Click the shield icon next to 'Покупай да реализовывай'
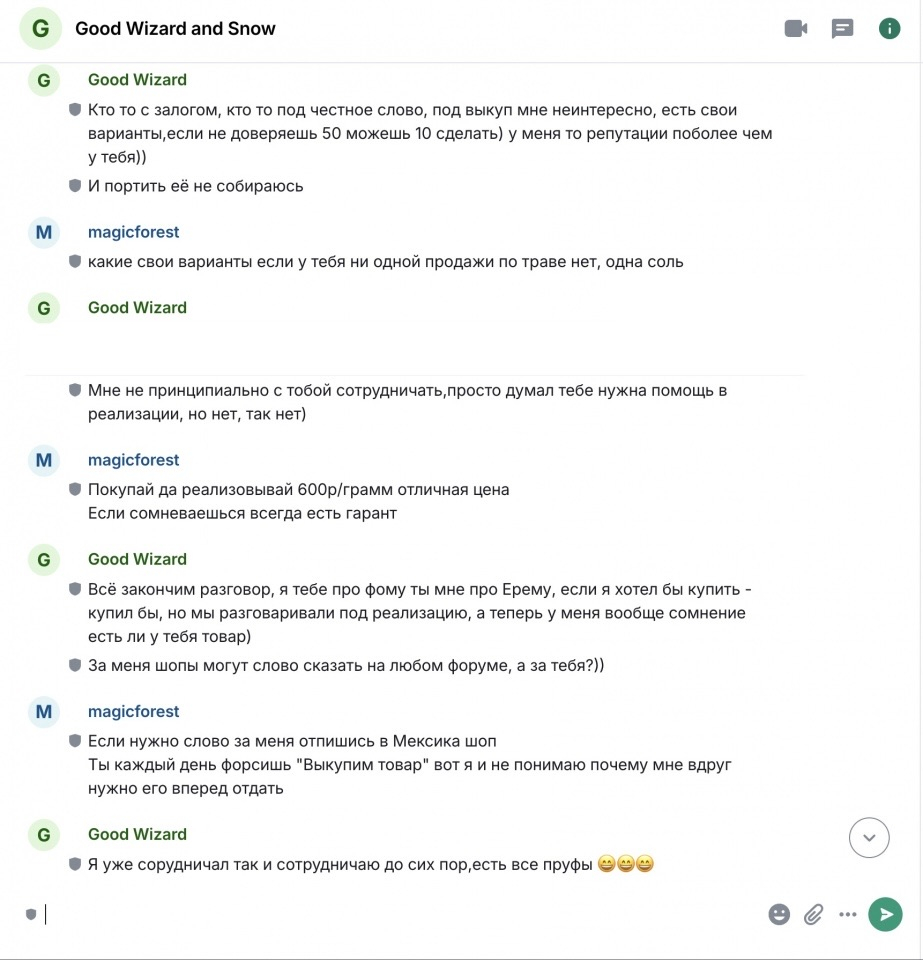This screenshot has height=960, width=923. tap(75, 489)
